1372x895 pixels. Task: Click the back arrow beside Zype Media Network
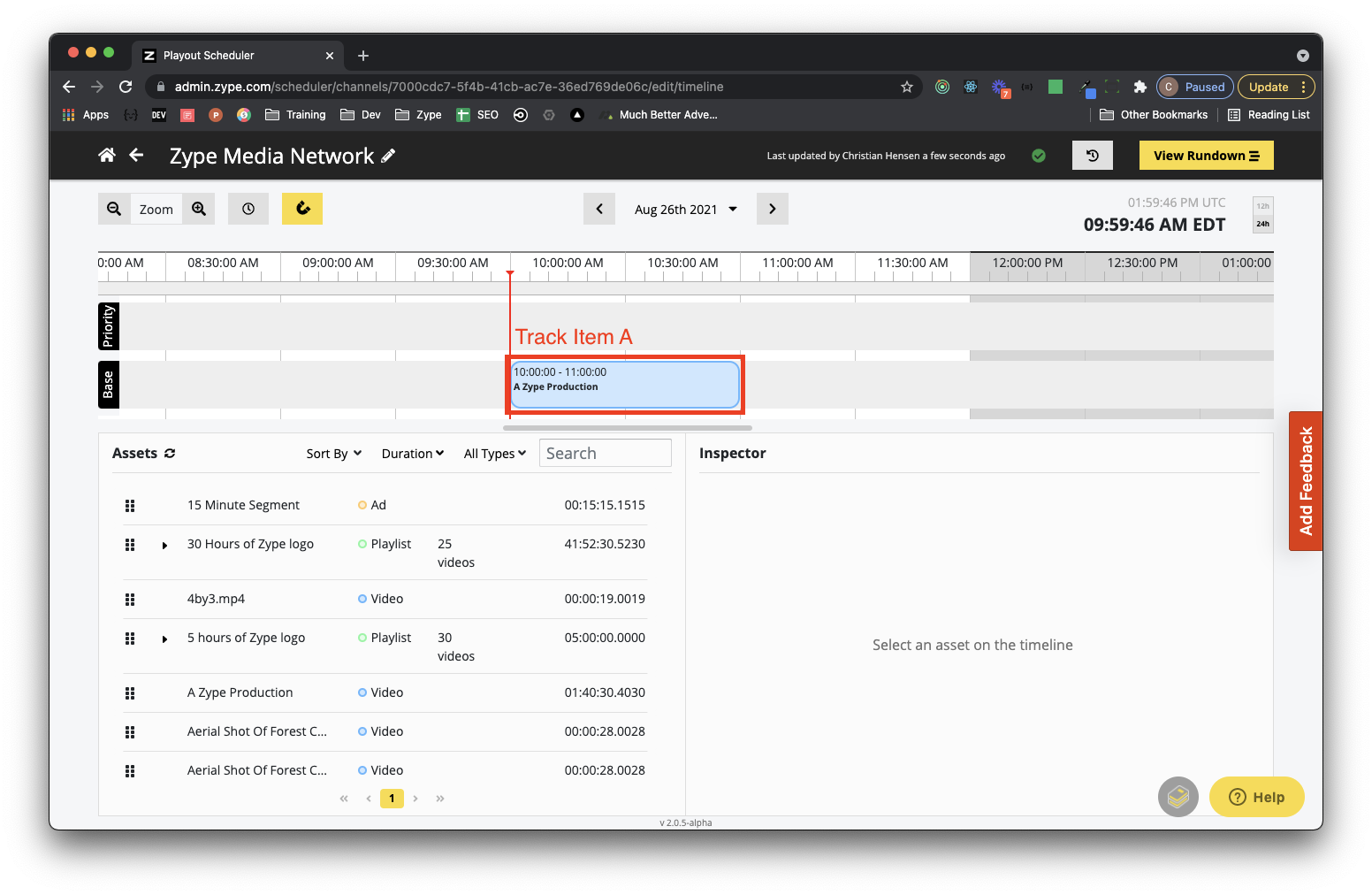[x=136, y=156]
